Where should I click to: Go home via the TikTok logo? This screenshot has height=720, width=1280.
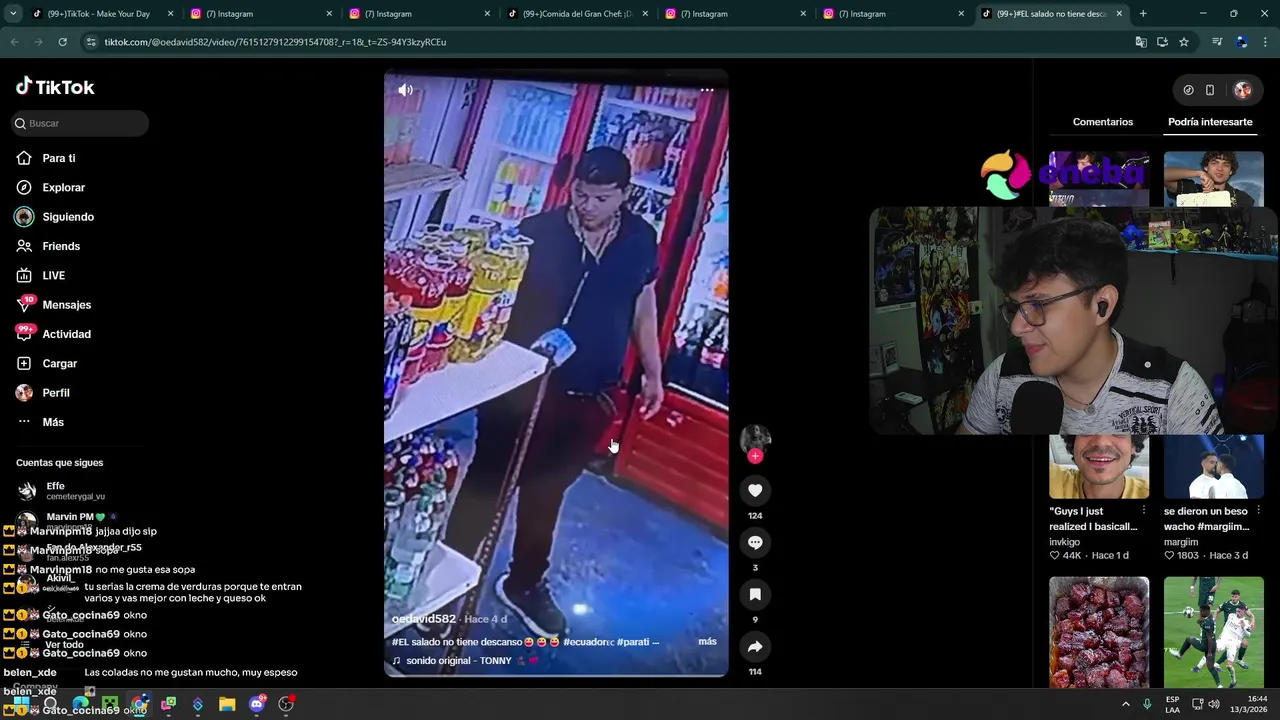[55, 87]
